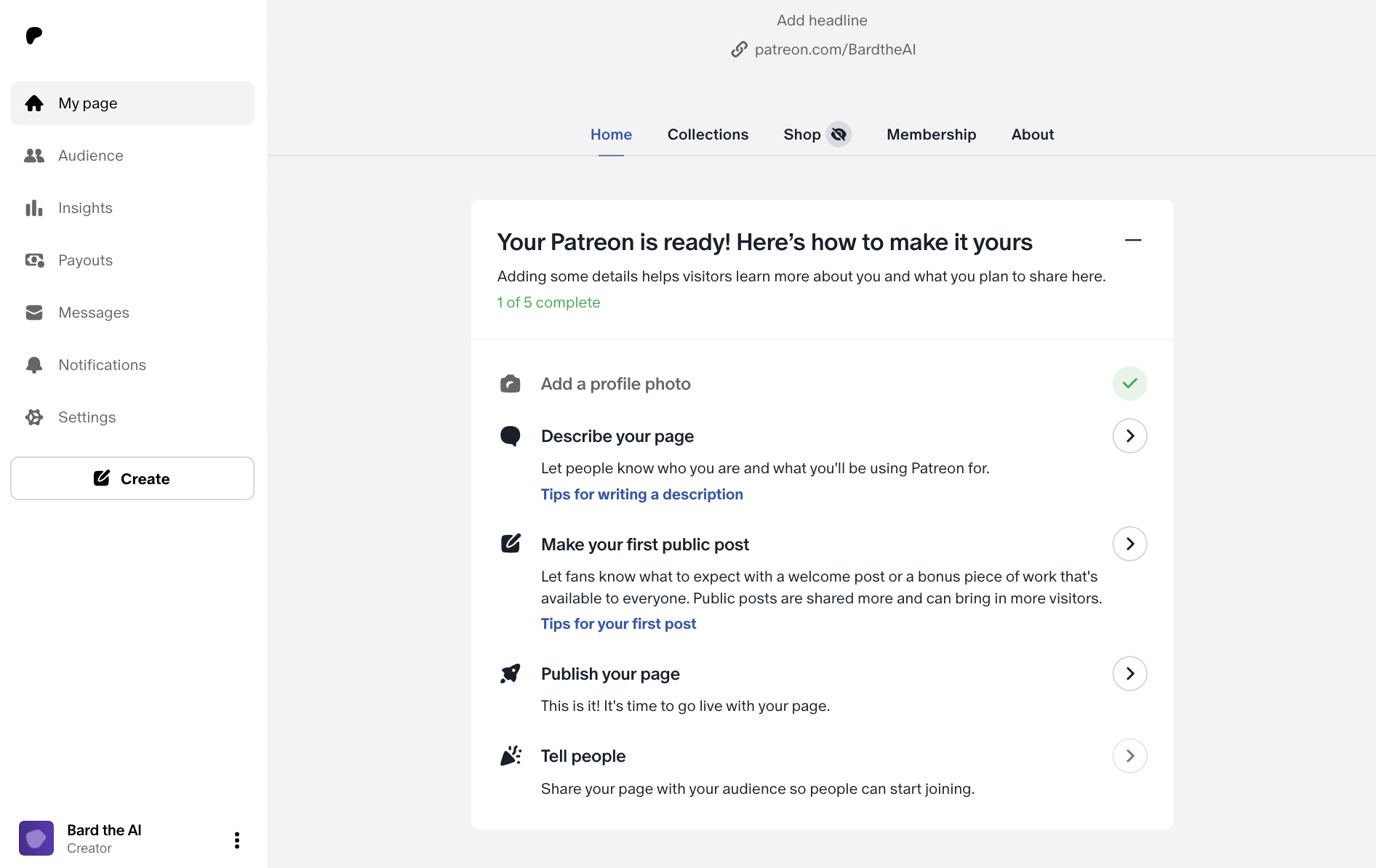Open the Insights bar chart icon
The height and width of the screenshot is (868, 1376).
click(x=34, y=208)
